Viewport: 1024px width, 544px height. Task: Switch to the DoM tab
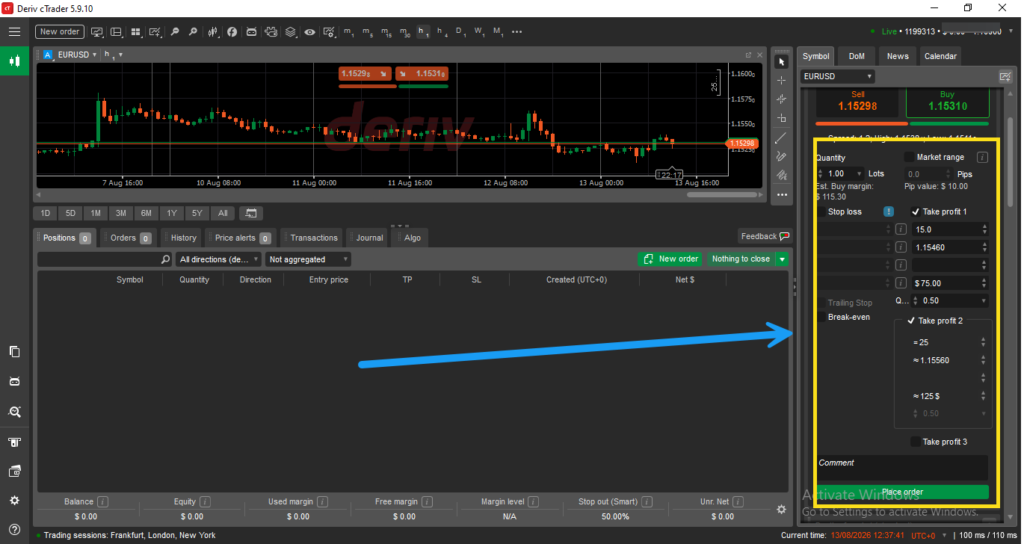point(856,56)
